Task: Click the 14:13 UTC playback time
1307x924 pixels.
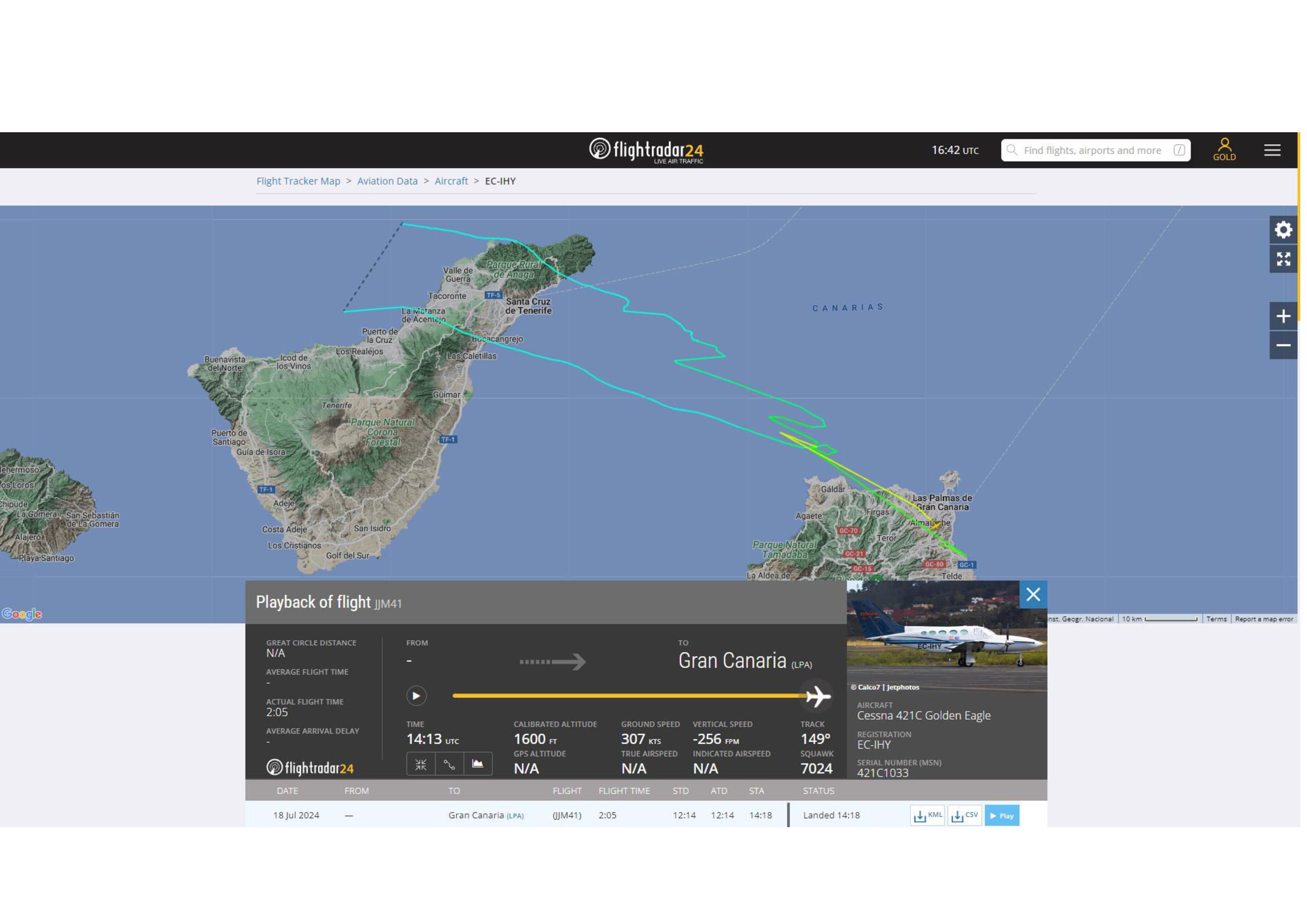Action: (x=433, y=739)
